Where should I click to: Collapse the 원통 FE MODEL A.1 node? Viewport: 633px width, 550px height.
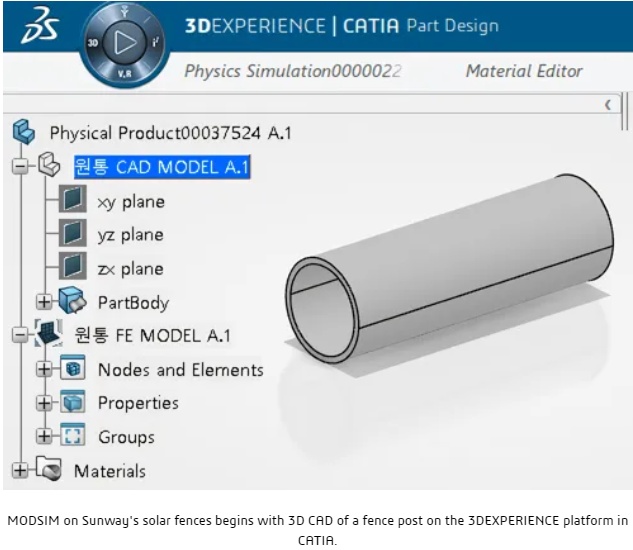pyautogui.click(x=20, y=334)
